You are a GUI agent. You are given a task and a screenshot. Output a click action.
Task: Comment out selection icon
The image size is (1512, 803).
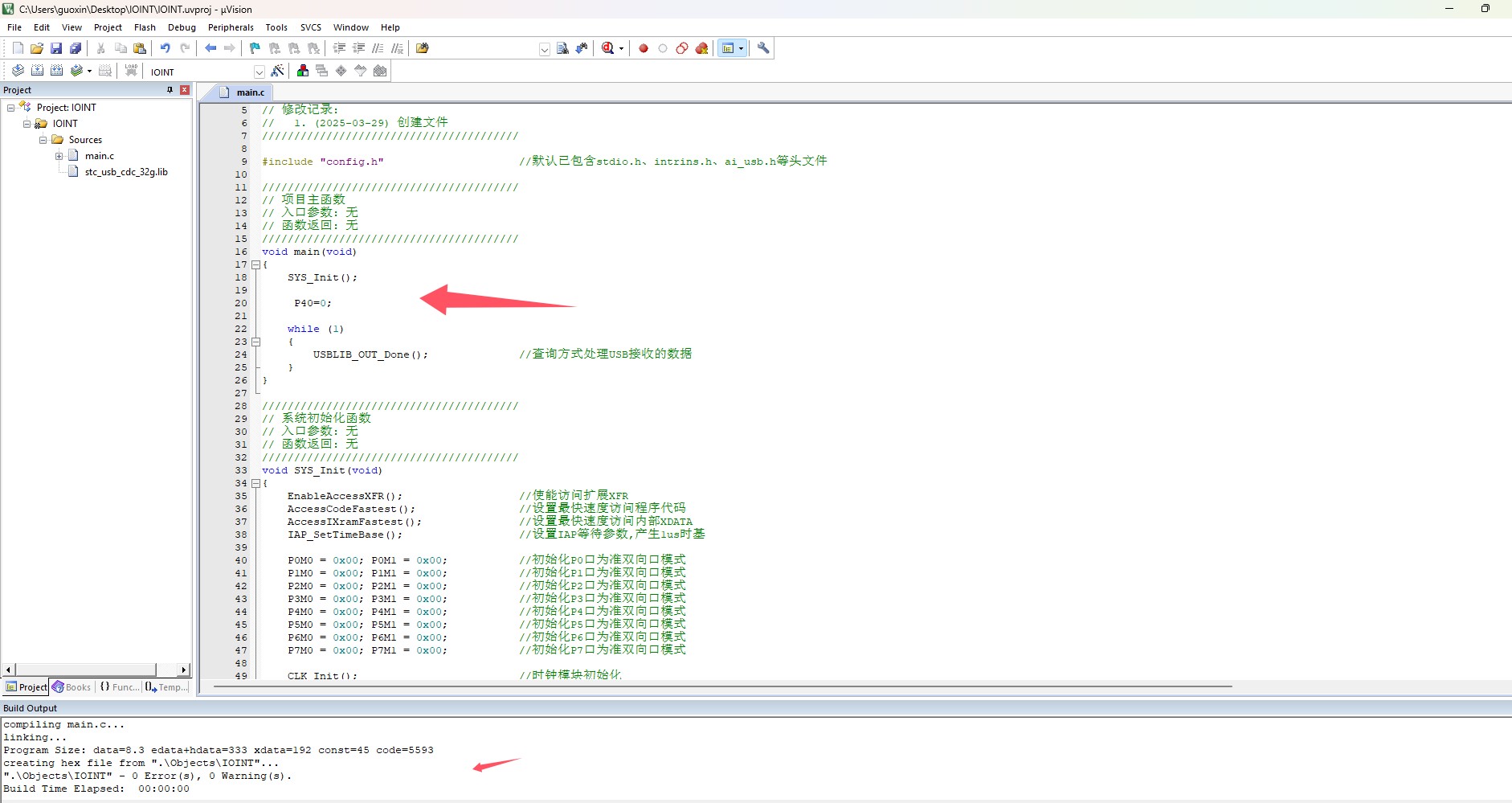point(378,48)
